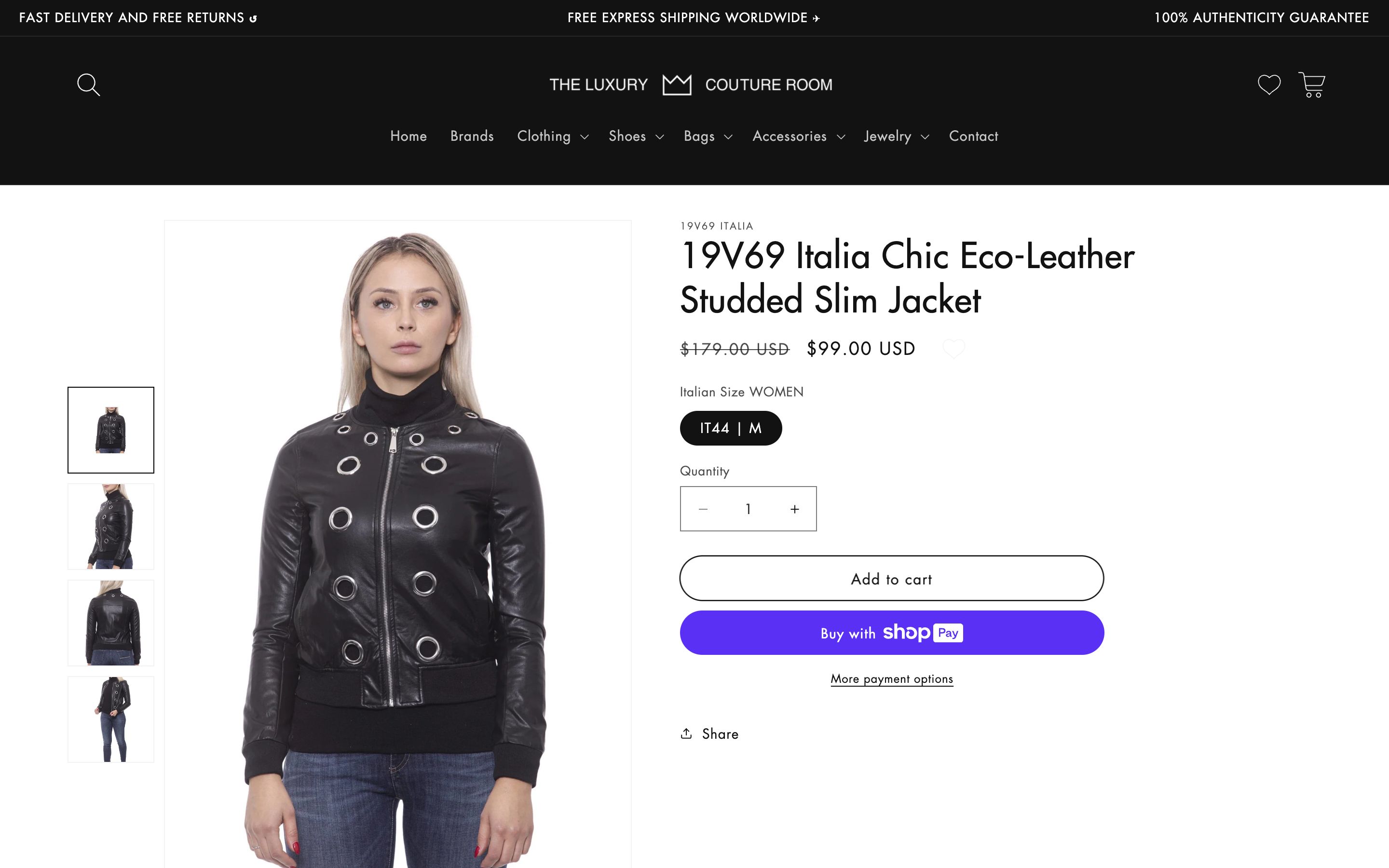Screen dimensions: 1389x868
Task: Open the Jewelry dropdown menu
Action: [x=896, y=136]
